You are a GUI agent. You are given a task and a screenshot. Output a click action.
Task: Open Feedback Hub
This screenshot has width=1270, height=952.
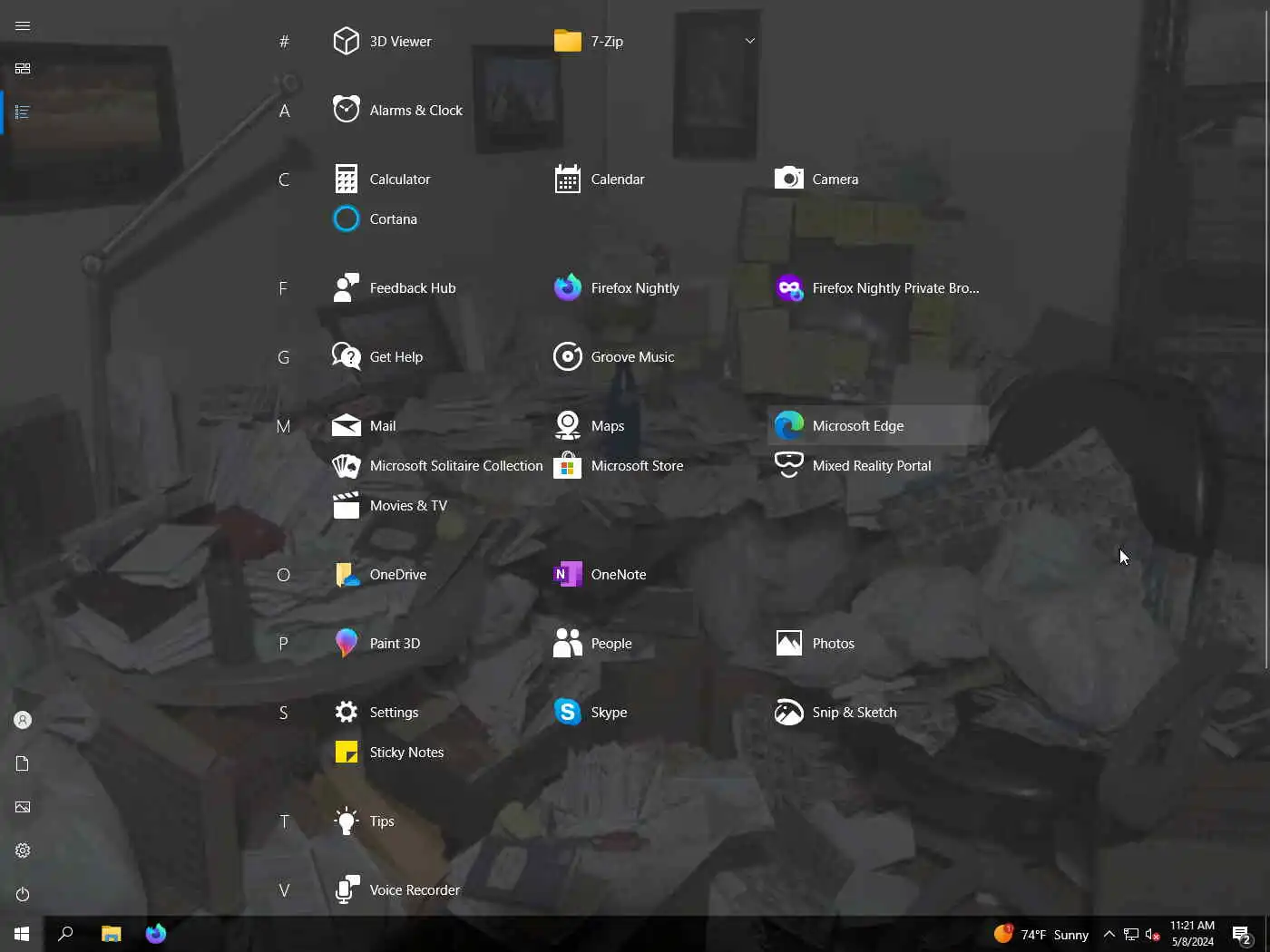click(435, 287)
